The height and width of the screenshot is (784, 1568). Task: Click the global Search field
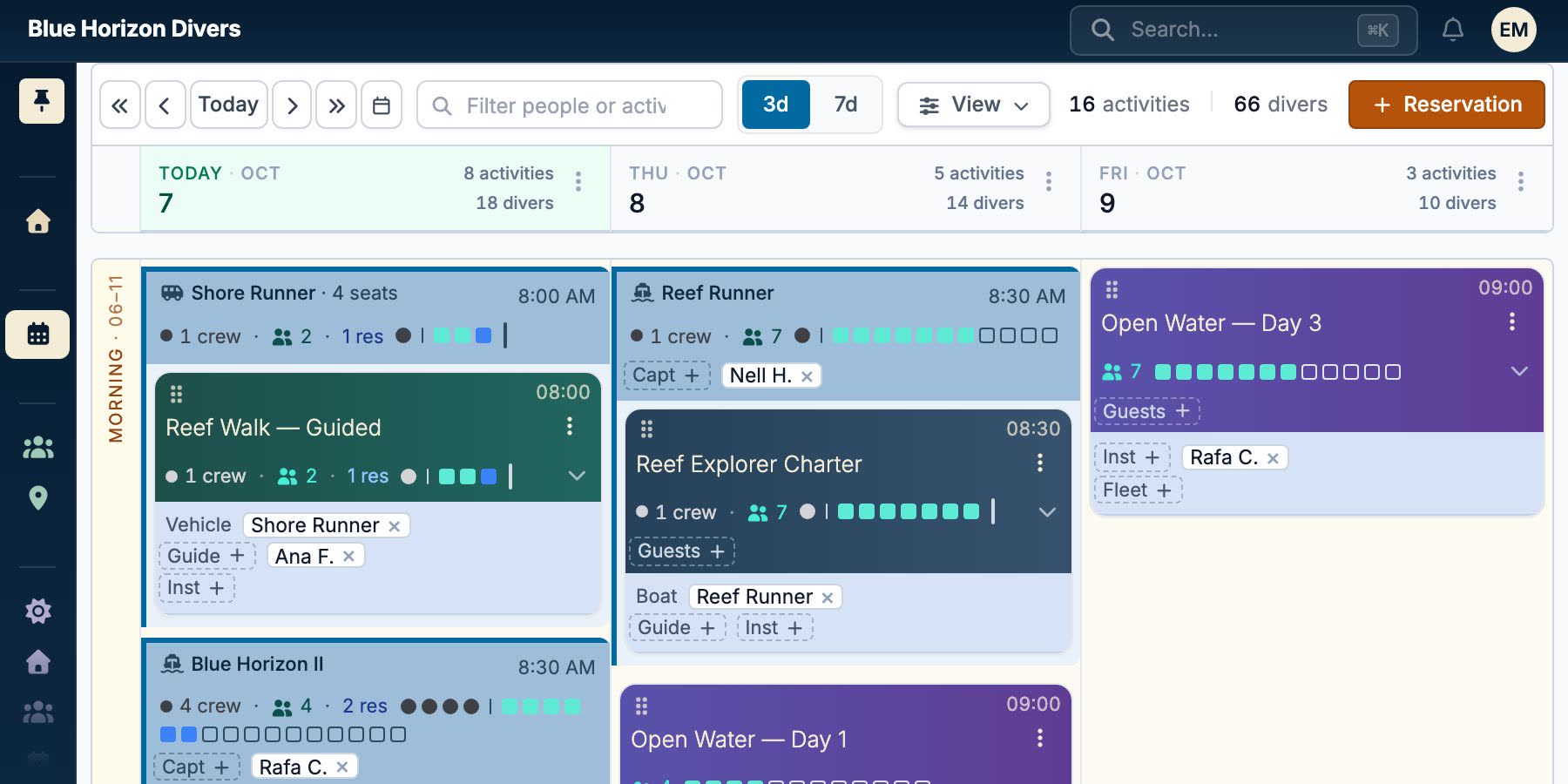pyautogui.click(x=1243, y=30)
